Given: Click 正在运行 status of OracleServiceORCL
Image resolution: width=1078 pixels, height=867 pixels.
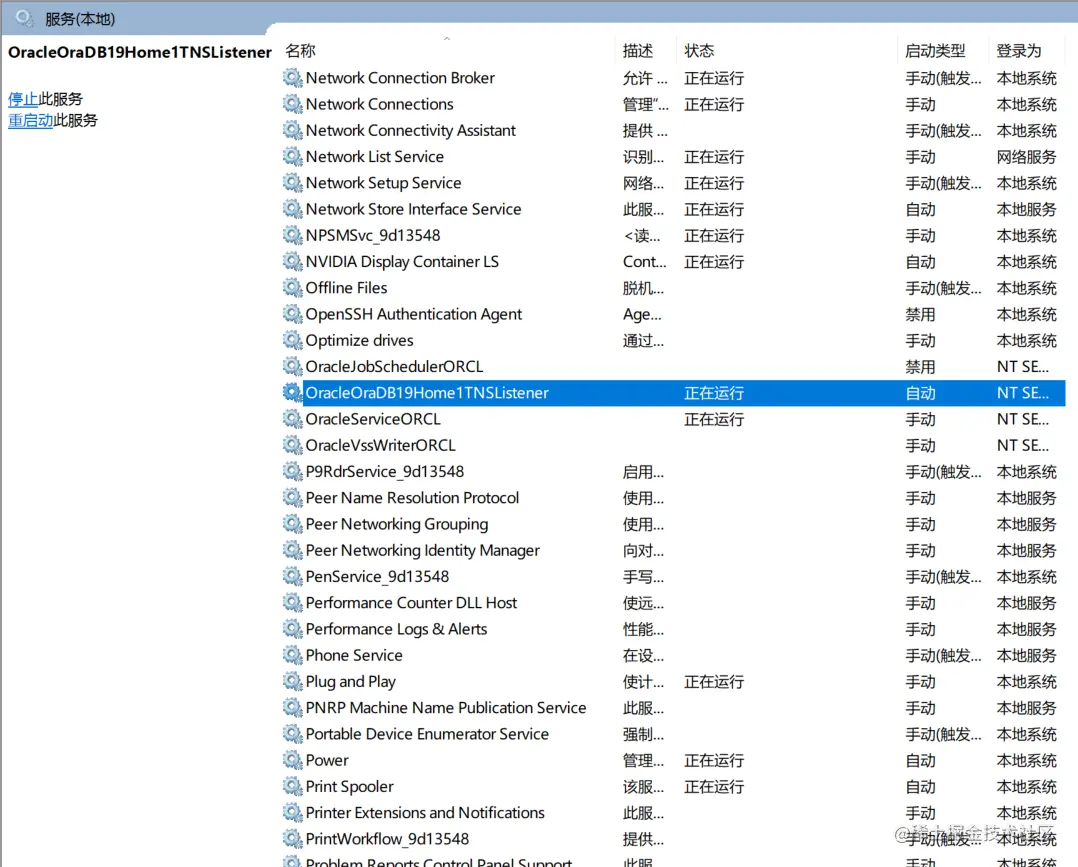Looking at the screenshot, I should [x=714, y=419].
